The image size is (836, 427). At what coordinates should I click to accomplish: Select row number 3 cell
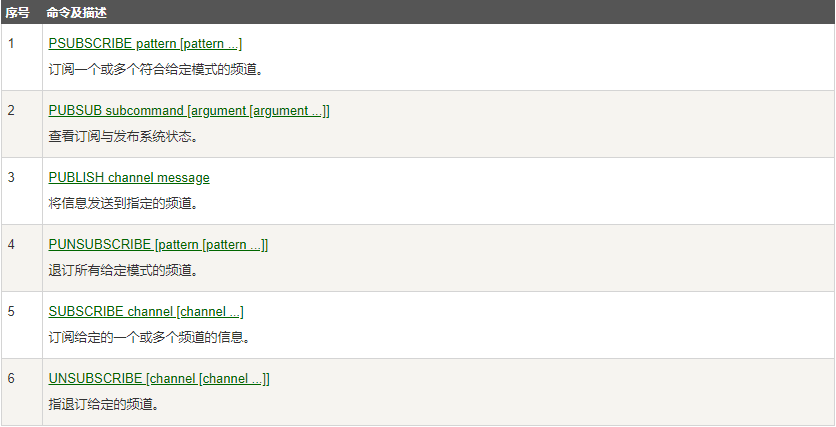21,191
